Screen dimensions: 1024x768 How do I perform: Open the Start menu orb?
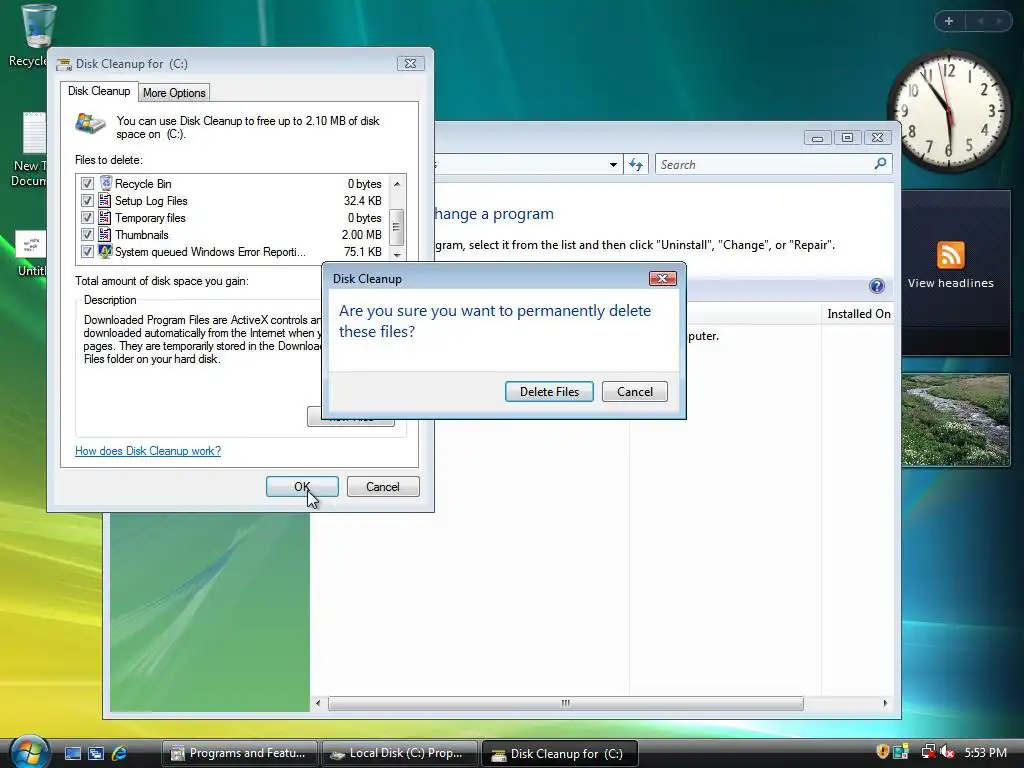[x=29, y=752]
